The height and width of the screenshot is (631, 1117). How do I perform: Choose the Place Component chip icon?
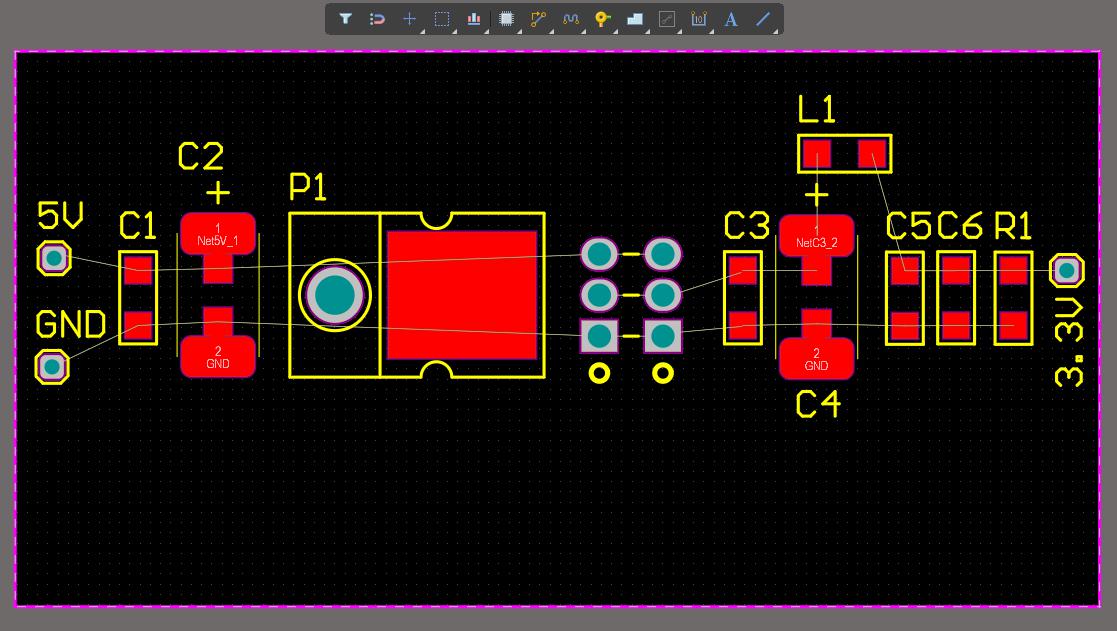pyautogui.click(x=506, y=19)
